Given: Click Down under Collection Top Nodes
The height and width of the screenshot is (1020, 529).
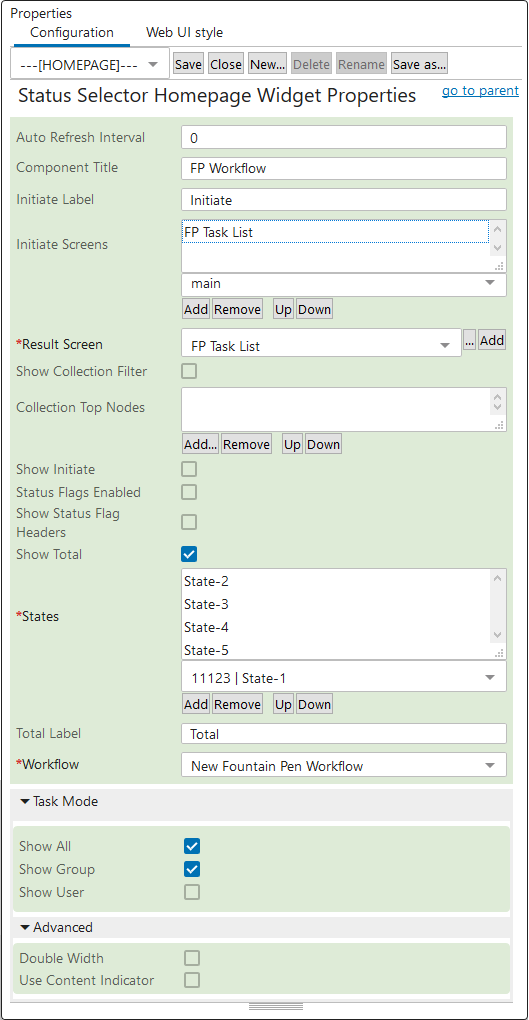Looking at the screenshot, I should (x=323, y=444).
